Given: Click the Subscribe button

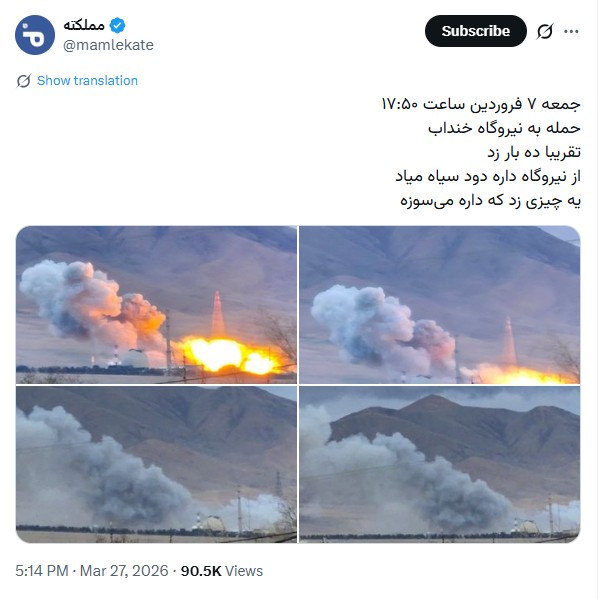Looking at the screenshot, I should (x=476, y=31).
